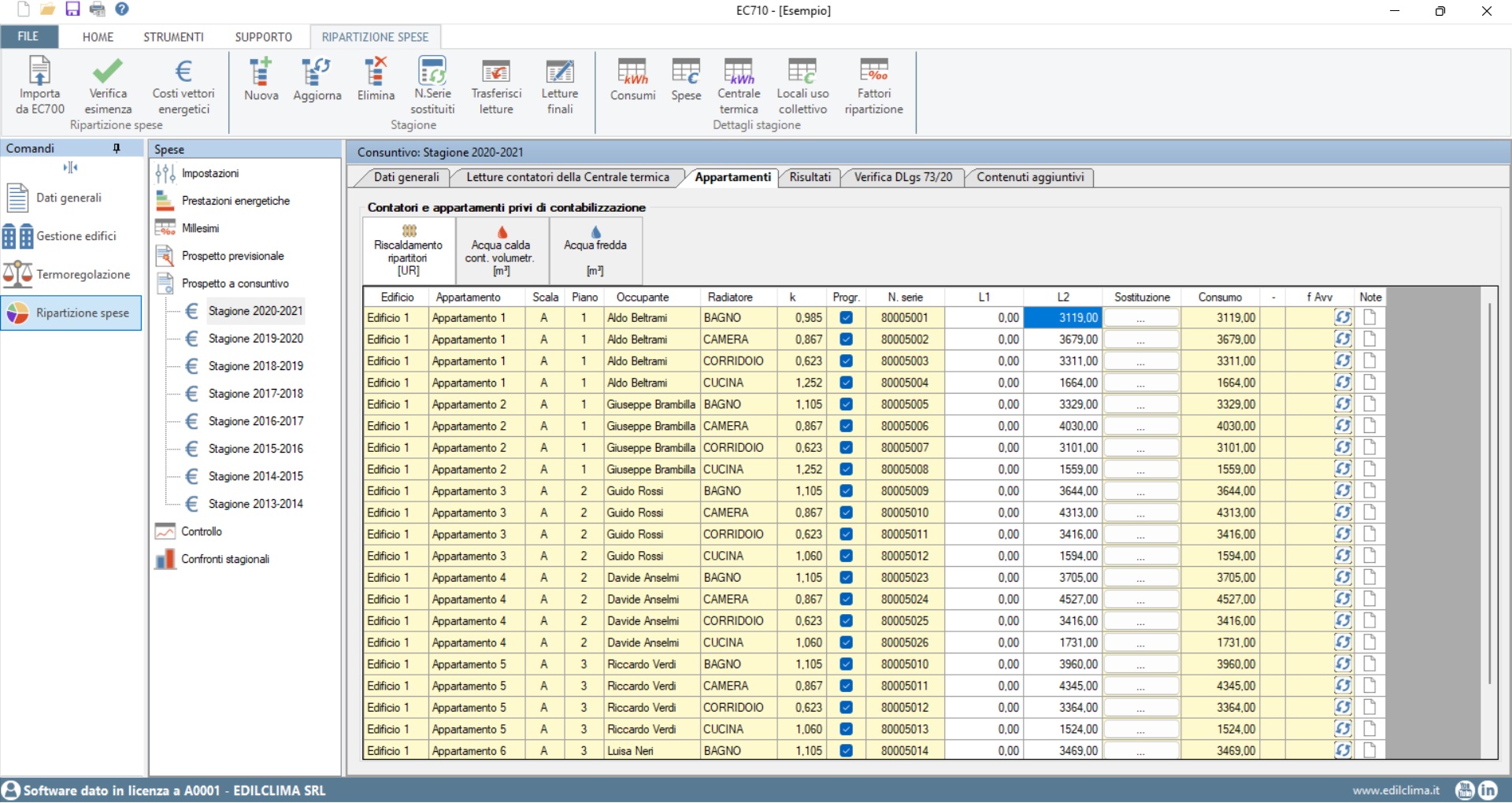Toggle Progr. checkbox for serial 80005003
This screenshot has width=1512, height=803.
[846, 361]
